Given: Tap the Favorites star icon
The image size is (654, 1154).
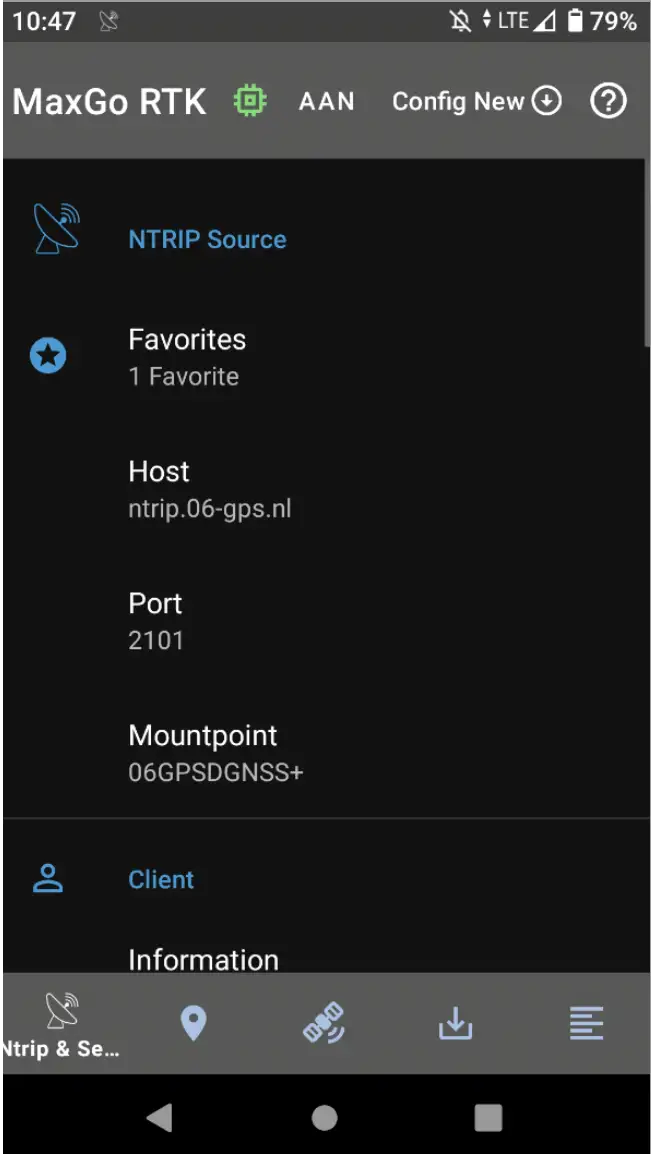Looking at the screenshot, I should [x=48, y=356].
